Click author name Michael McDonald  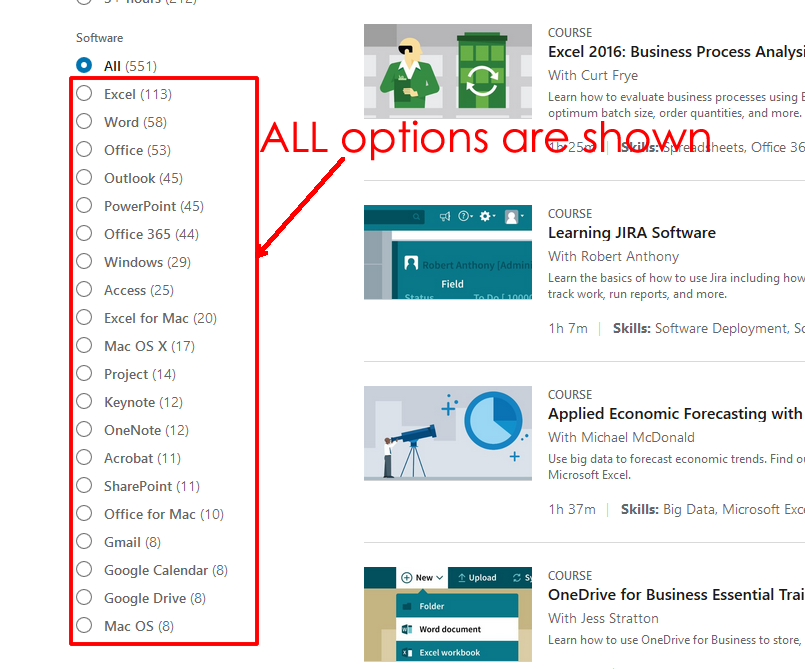638,437
